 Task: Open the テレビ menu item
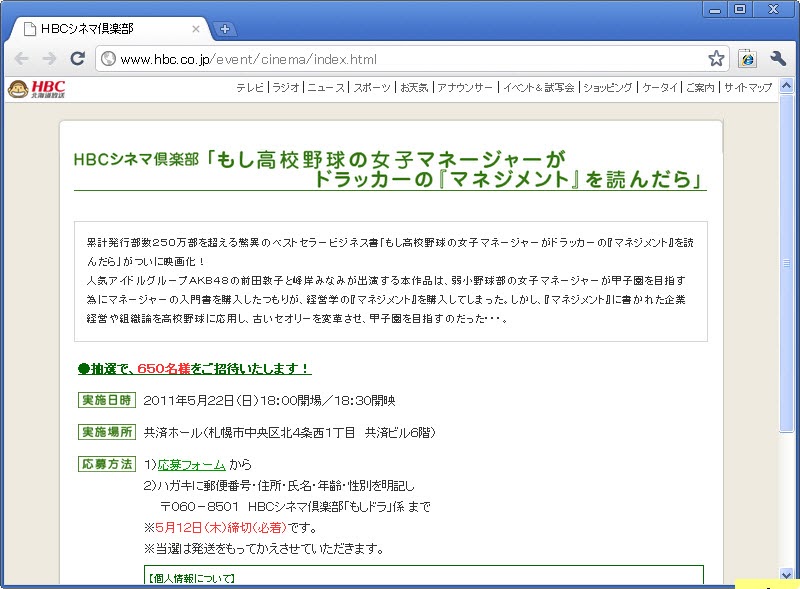250,87
